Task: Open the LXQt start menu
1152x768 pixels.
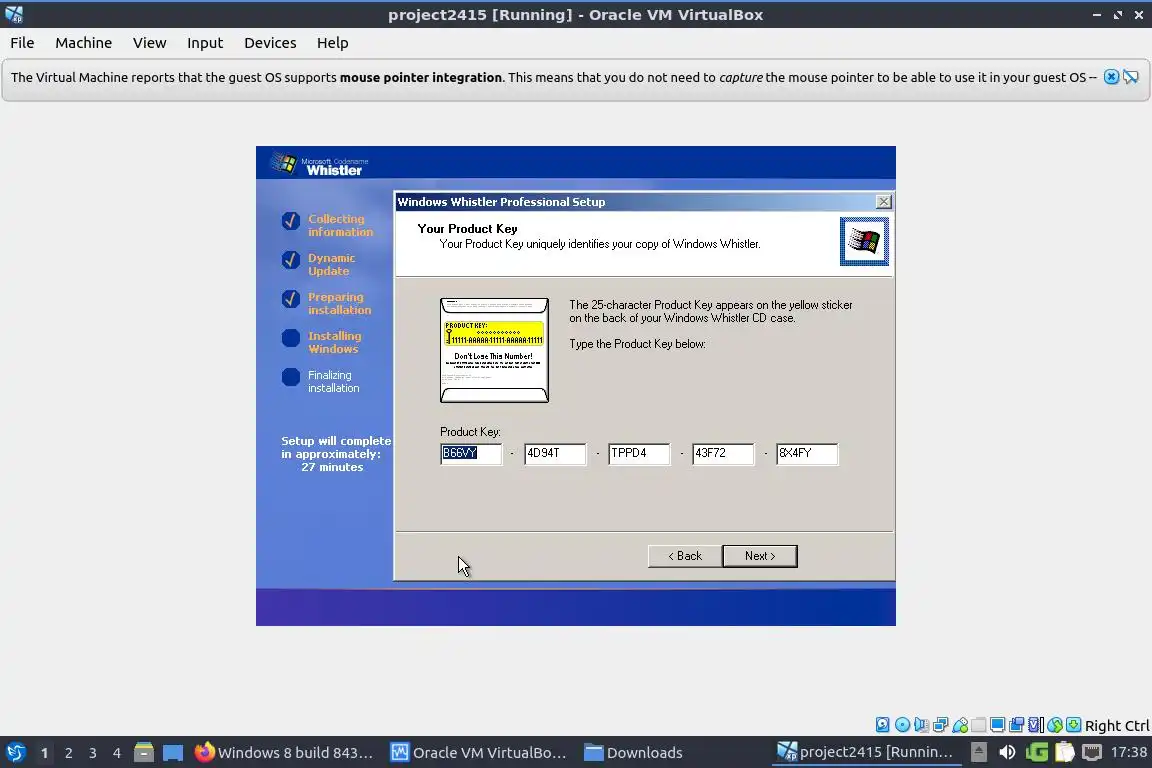Action: 15,753
